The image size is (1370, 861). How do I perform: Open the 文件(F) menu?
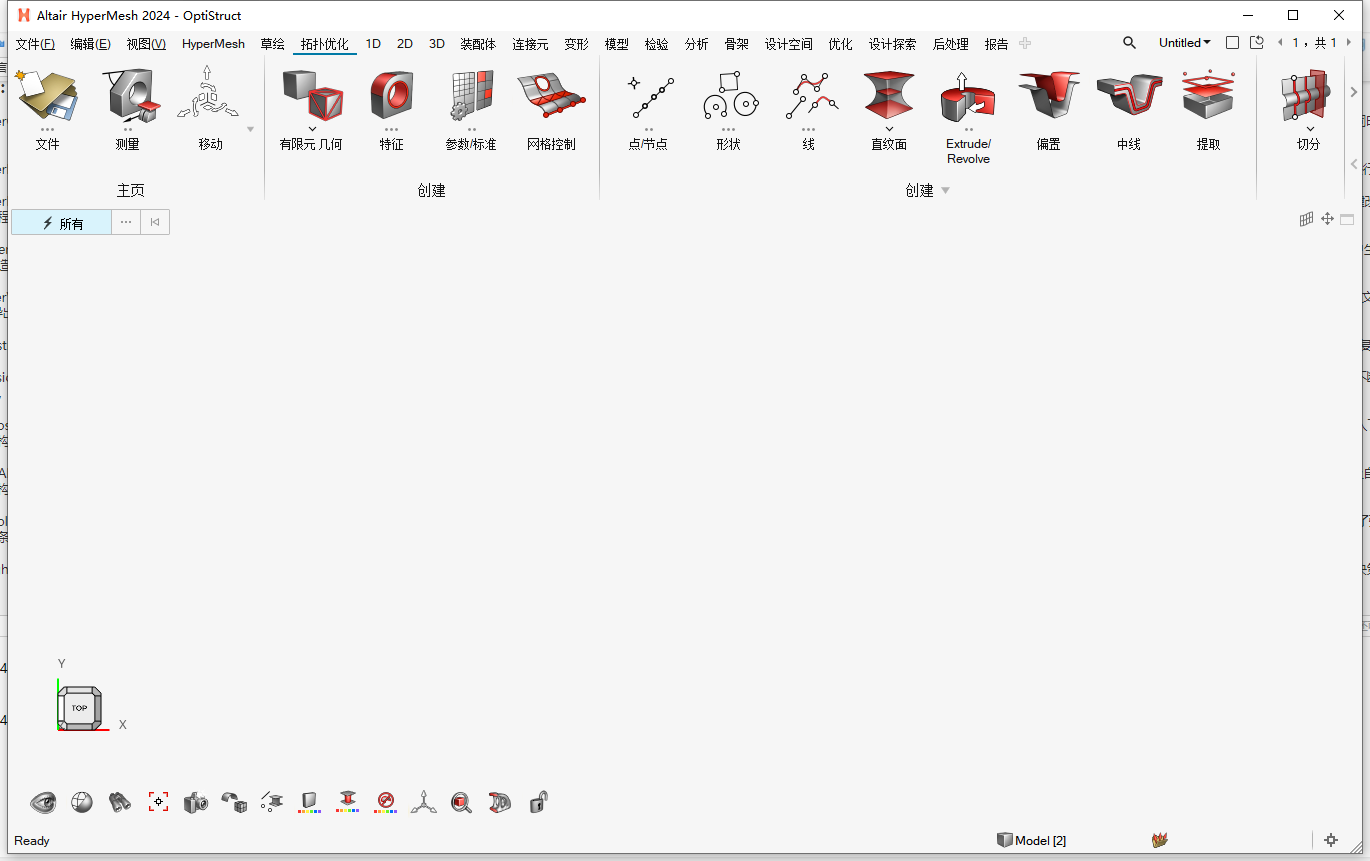pyautogui.click(x=35, y=44)
